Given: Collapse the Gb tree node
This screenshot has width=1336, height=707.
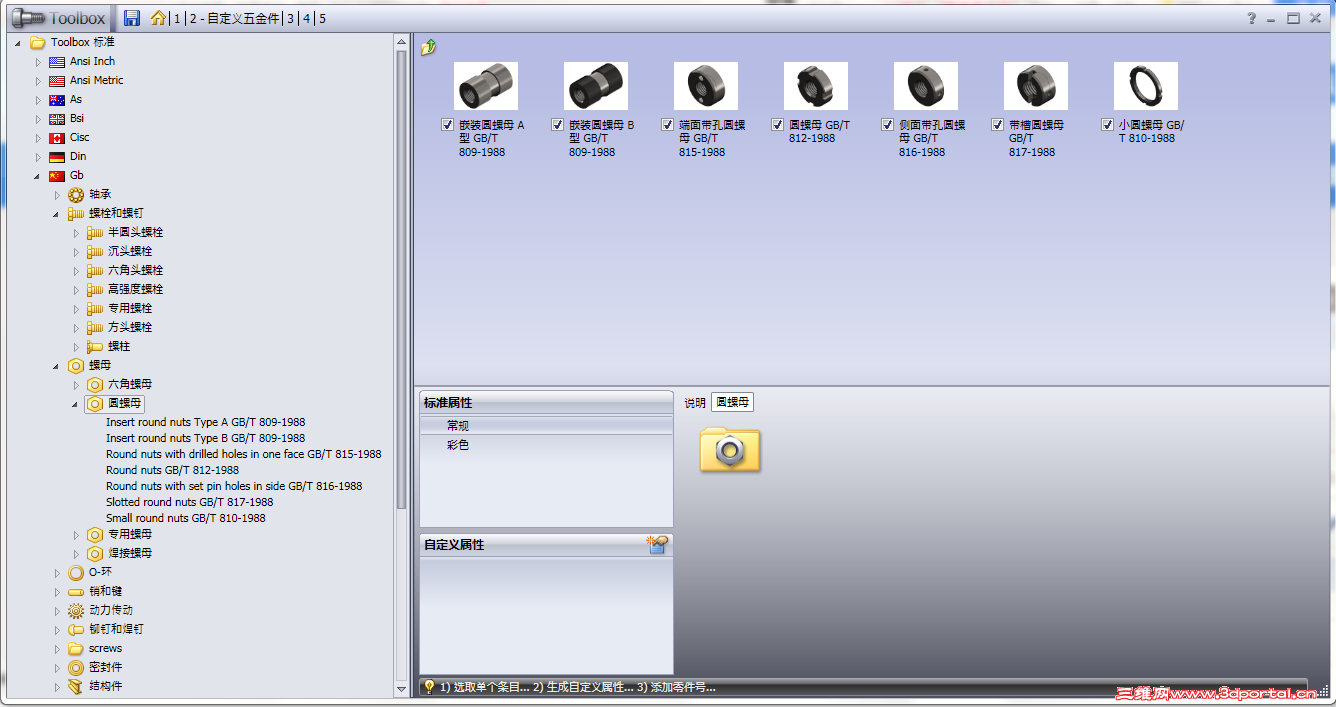Looking at the screenshot, I should coord(38,176).
